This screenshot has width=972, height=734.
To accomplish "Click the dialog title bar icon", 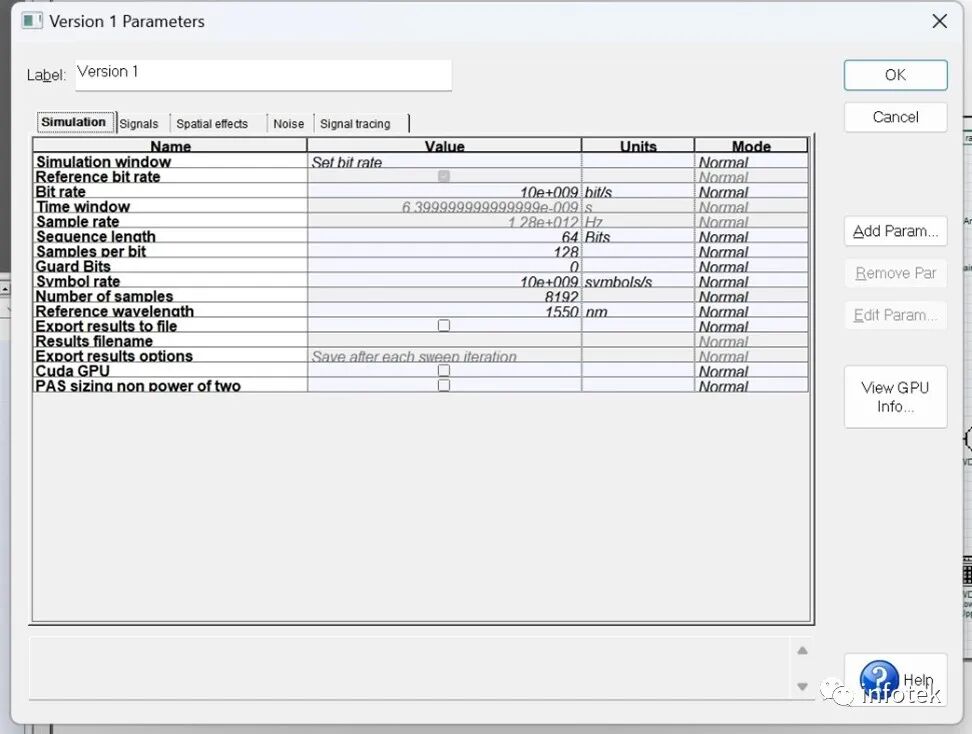I will pos(30,20).
